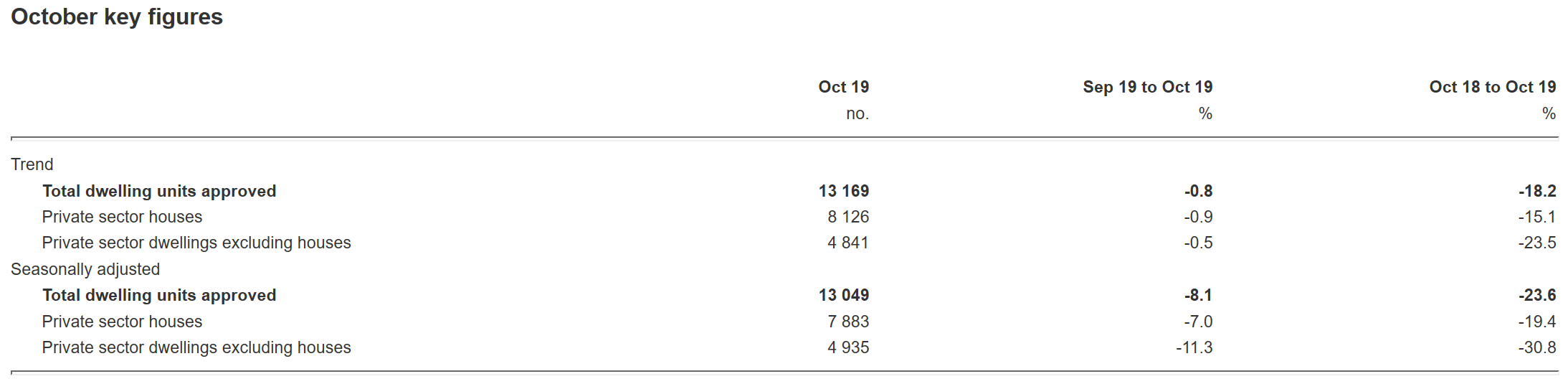Click the -11.3 percentage cell
This screenshot has width=1568, height=379.
[x=1194, y=347]
